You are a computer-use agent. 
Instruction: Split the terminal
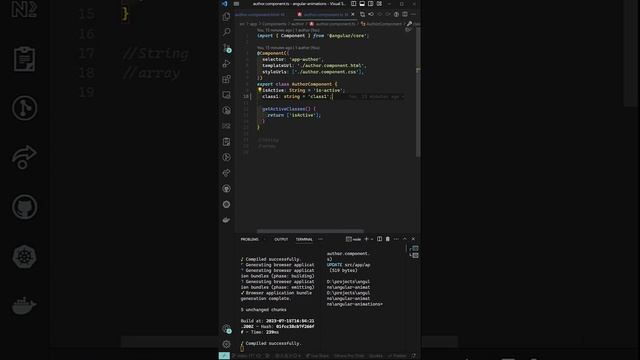point(380,239)
